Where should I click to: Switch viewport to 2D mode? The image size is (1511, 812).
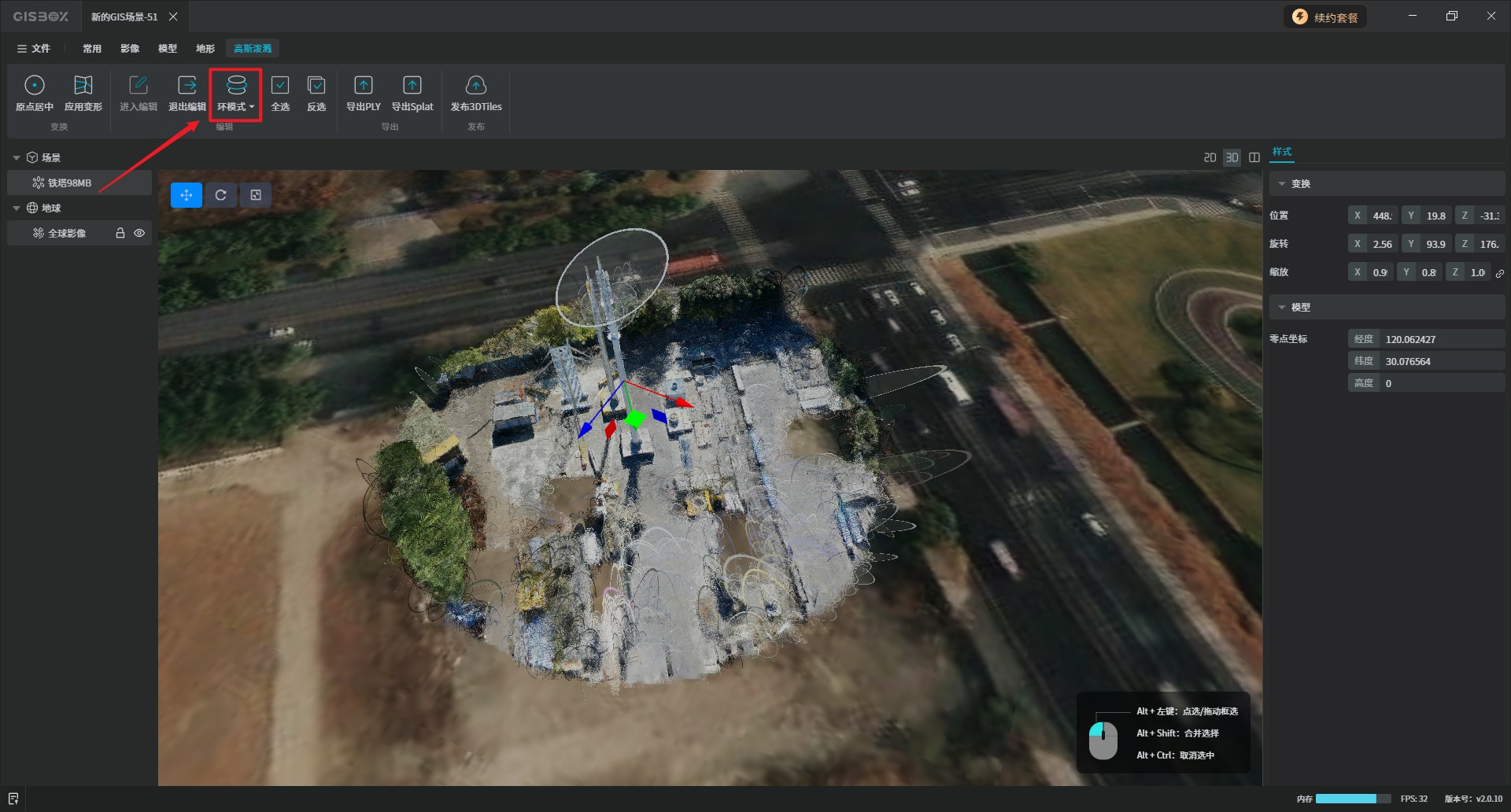click(1210, 157)
